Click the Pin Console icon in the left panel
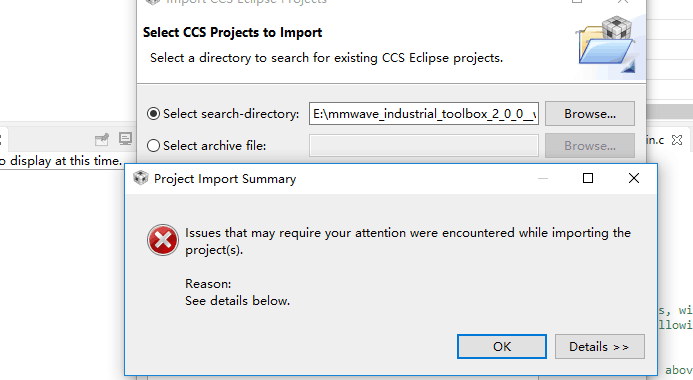Screen dimensions: 693x380 click(x=102, y=140)
